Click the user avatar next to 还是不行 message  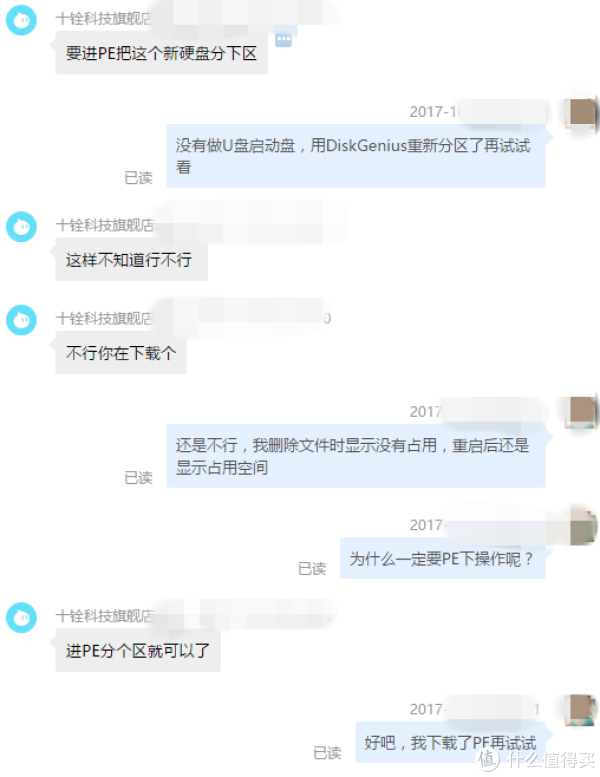pyautogui.click(x=583, y=412)
